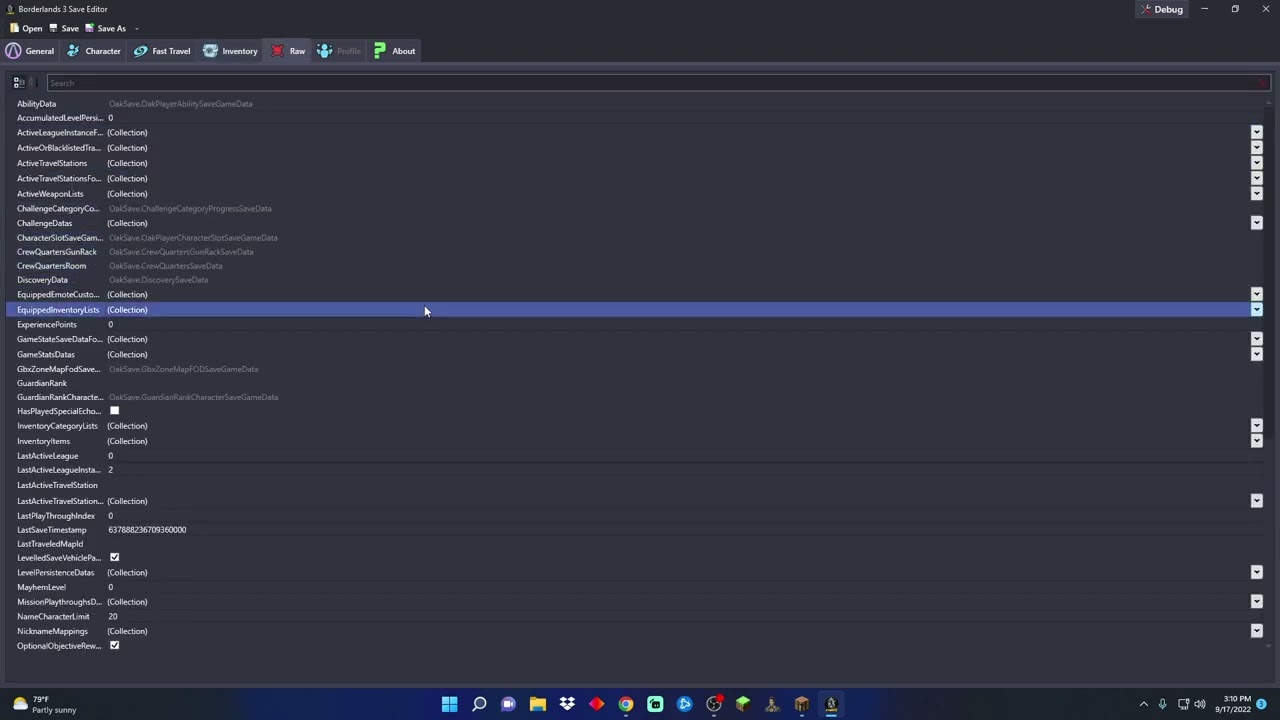Toggle the HasPlayedSpecialEcho checkbox
The height and width of the screenshot is (720, 1280).
(x=114, y=411)
